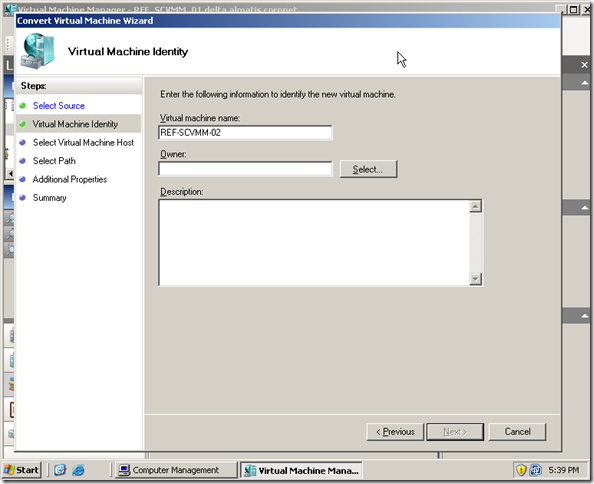Screen dimensions: 594x484
Task: Open the Start menu
Action: pyautogui.click(x=21, y=470)
